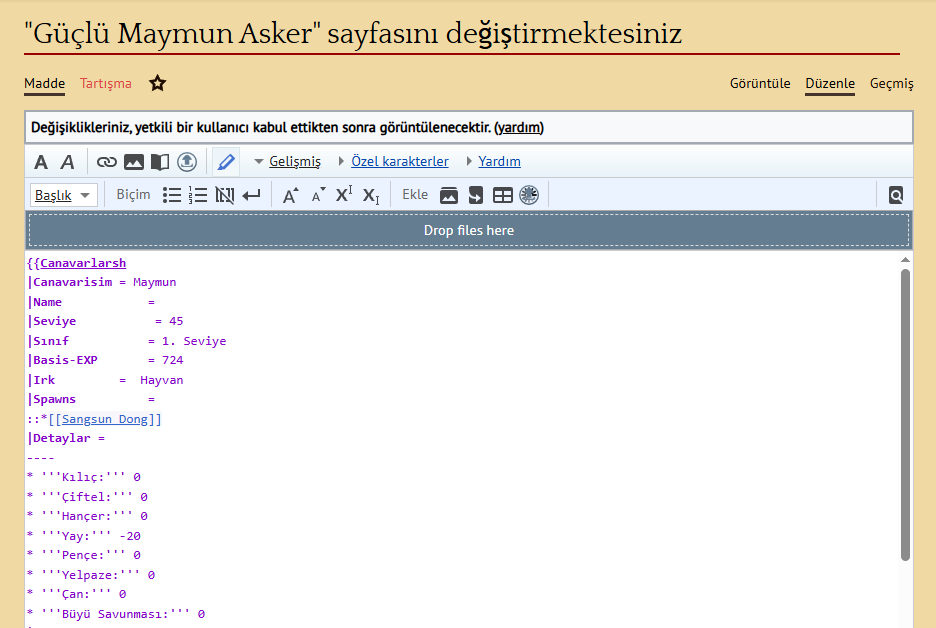Click the embedded file image icon
The height and width of the screenshot is (628, 936).
click(x=134, y=162)
